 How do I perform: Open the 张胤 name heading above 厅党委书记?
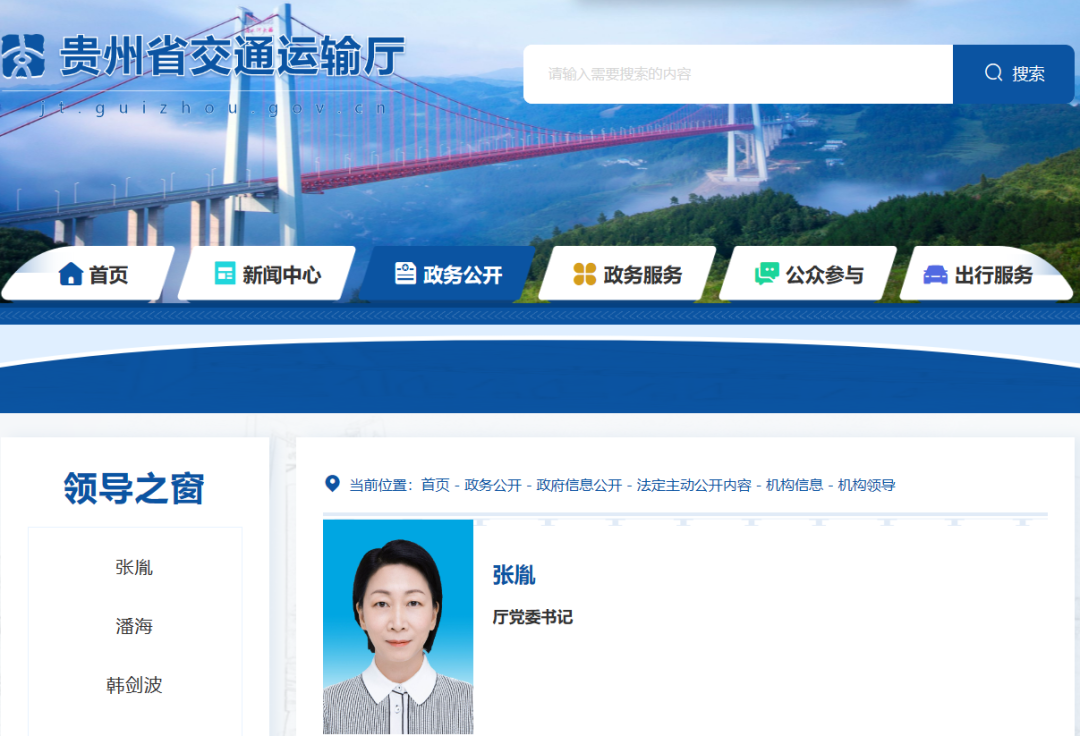tap(514, 575)
